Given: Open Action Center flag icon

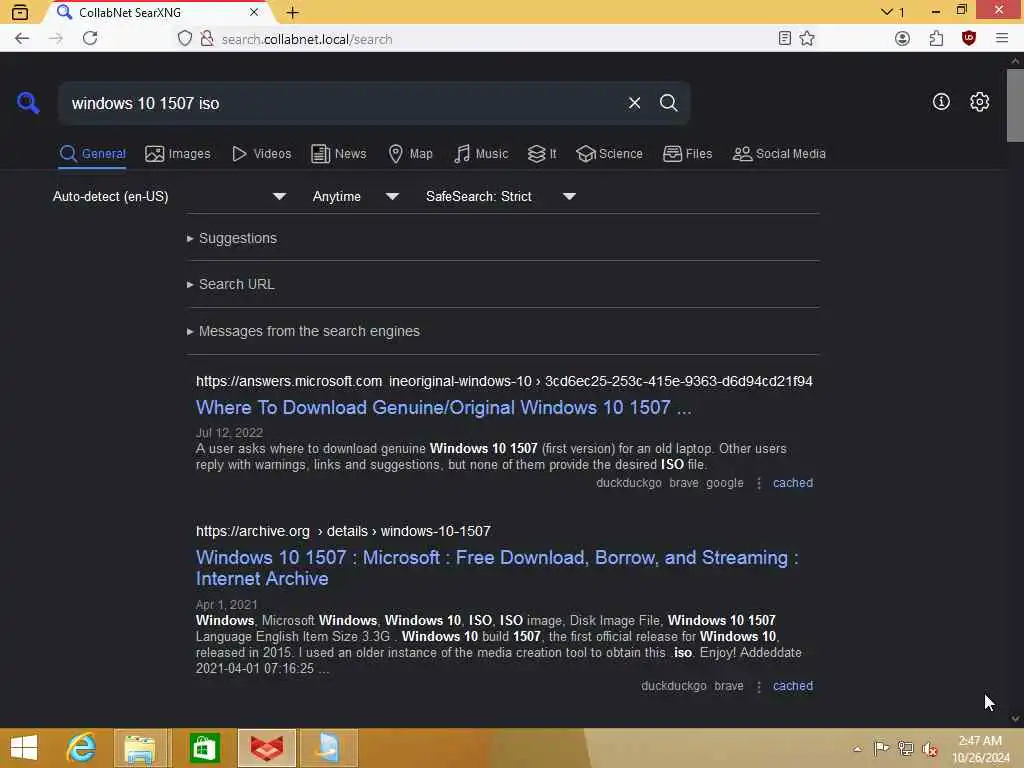Looking at the screenshot, I should pyautogui.click(x=881, y=748).
